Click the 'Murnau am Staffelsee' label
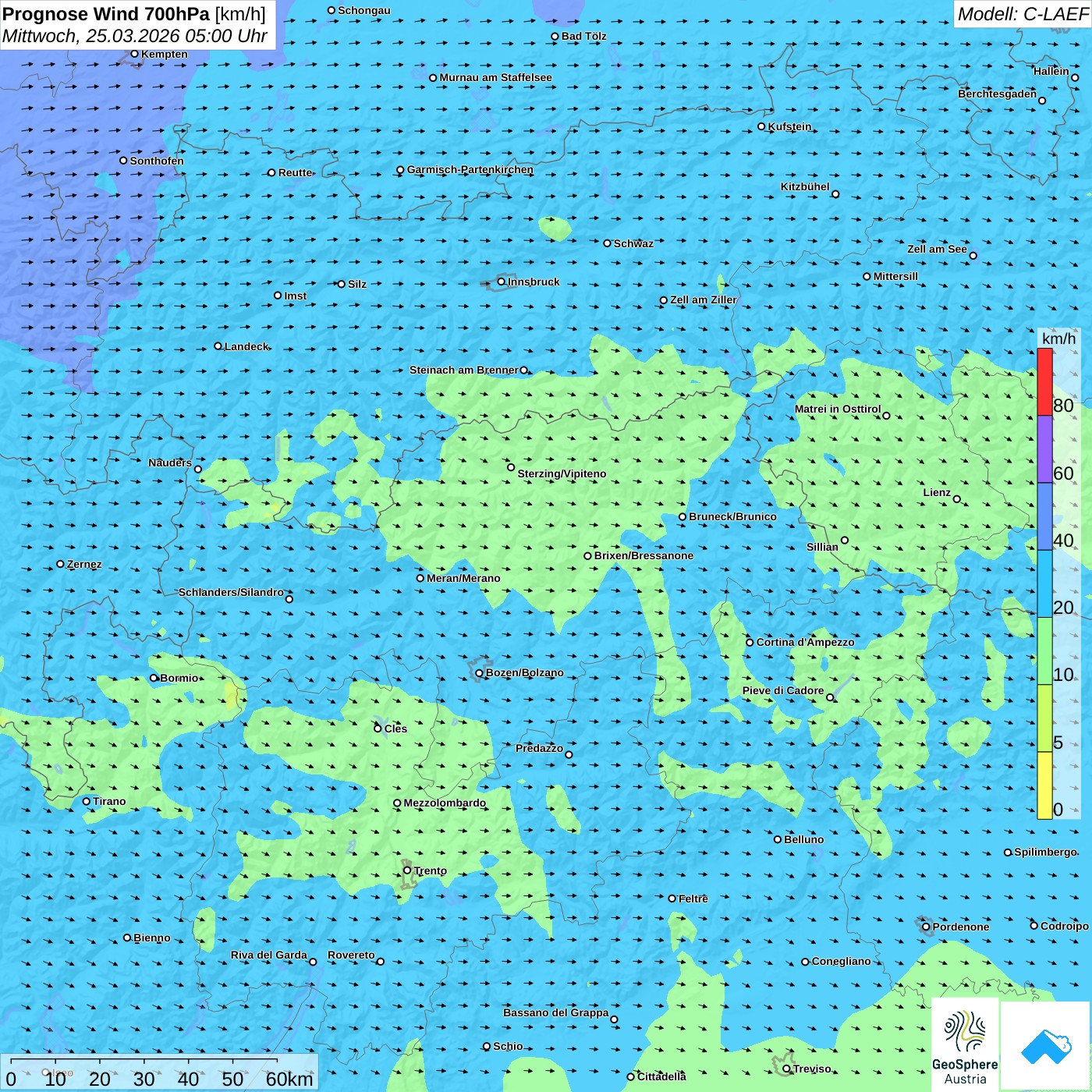The image size is (1092, 1092). click(x=495, y=77)
